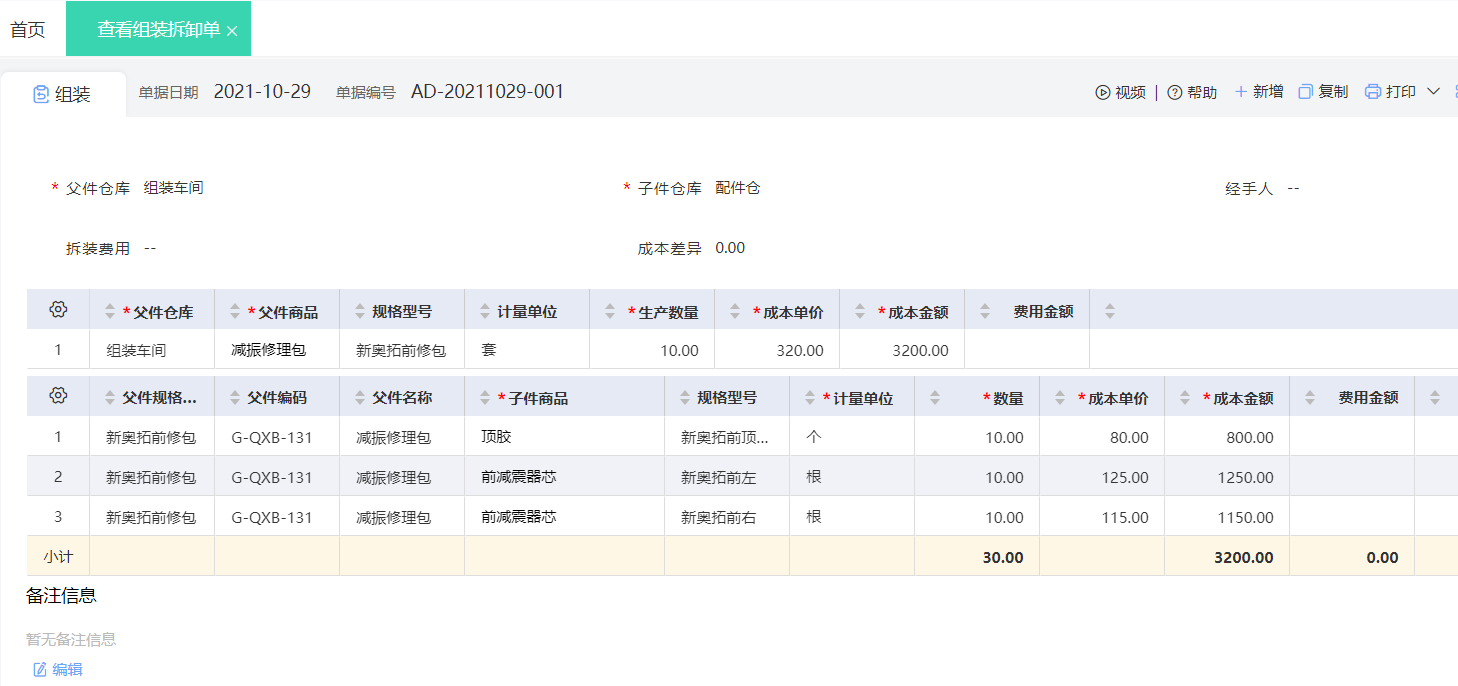
Task: Open the parent table column settings gear
Action: 57,310
